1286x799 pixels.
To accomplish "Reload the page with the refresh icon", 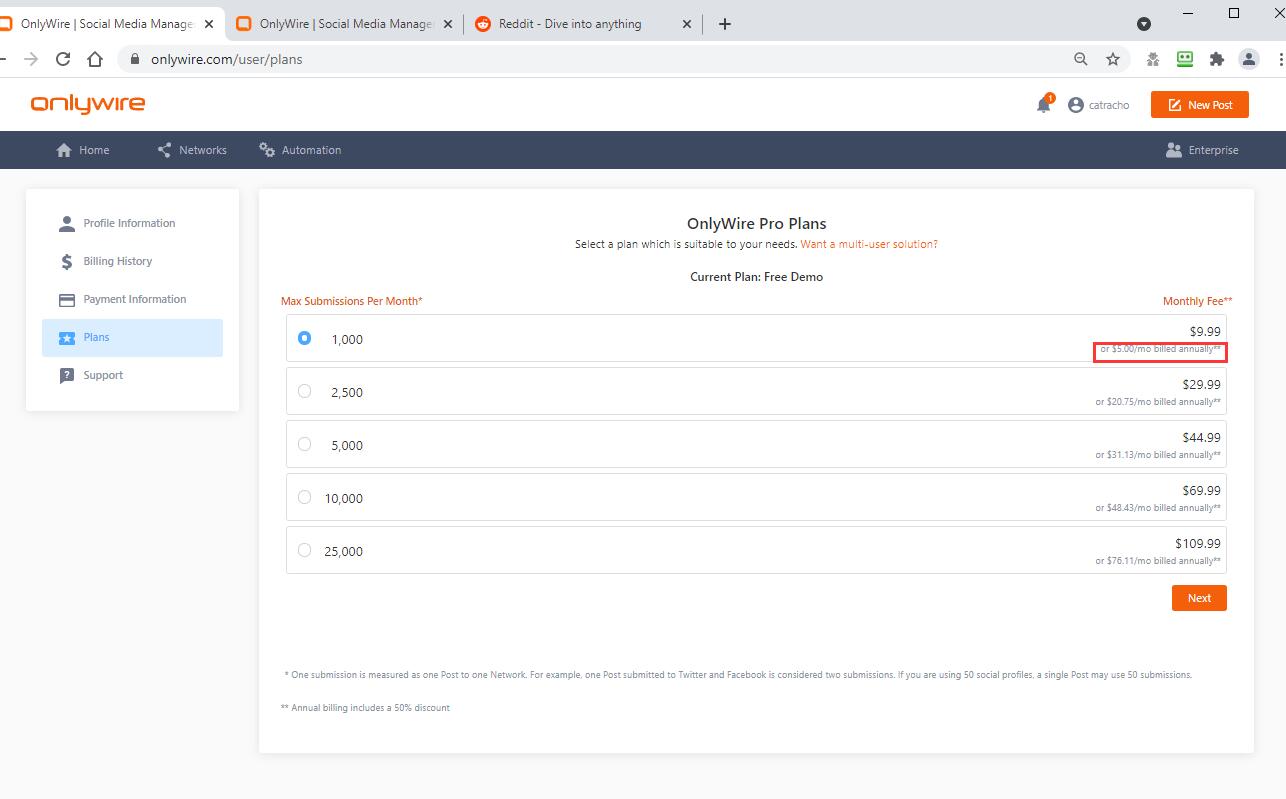I will click(63, 59).
